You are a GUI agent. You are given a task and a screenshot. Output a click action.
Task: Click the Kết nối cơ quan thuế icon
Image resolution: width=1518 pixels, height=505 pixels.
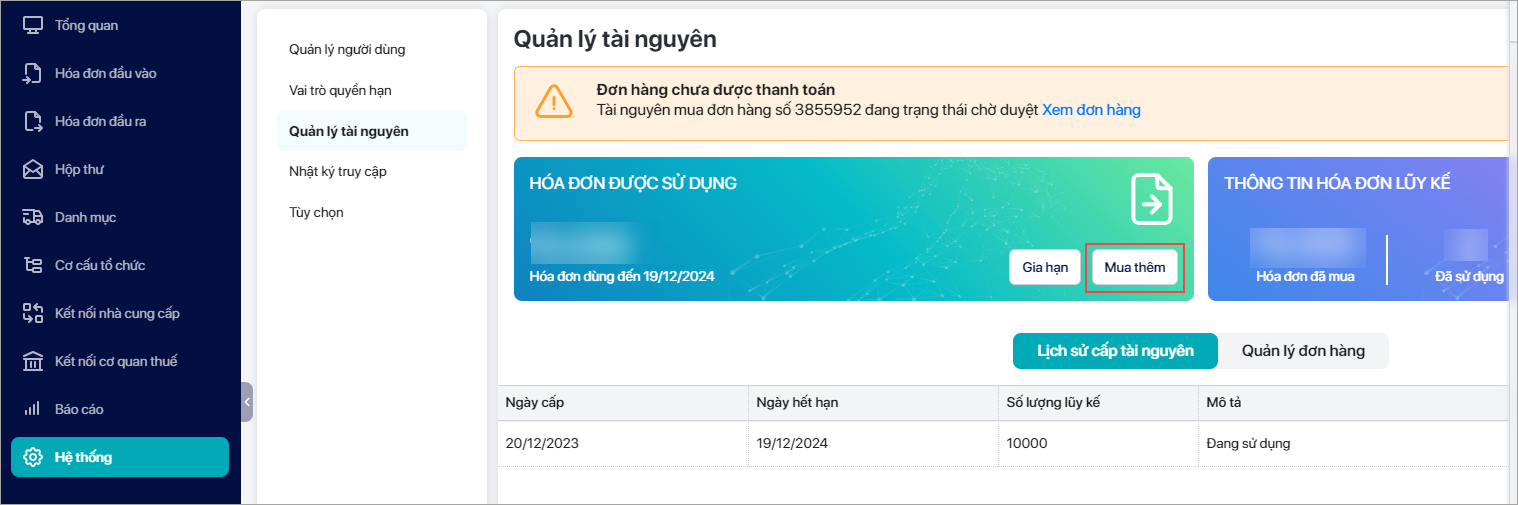click(x=33, y=361)
